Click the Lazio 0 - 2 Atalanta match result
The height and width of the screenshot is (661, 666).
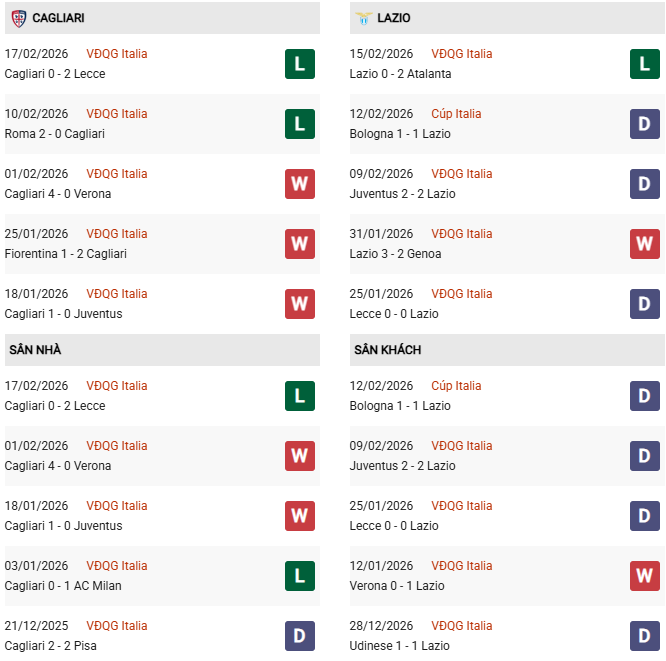[400, 74]
